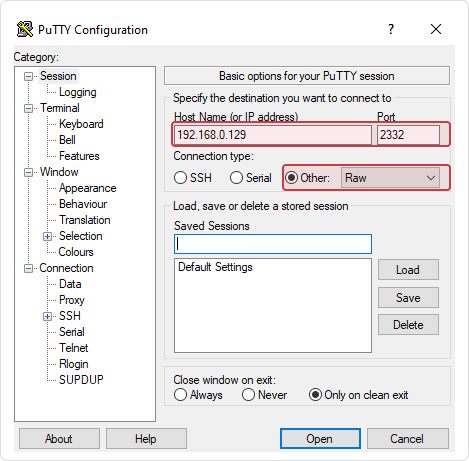
Task: Expand the Selection tree node
Action: point(48,237)
